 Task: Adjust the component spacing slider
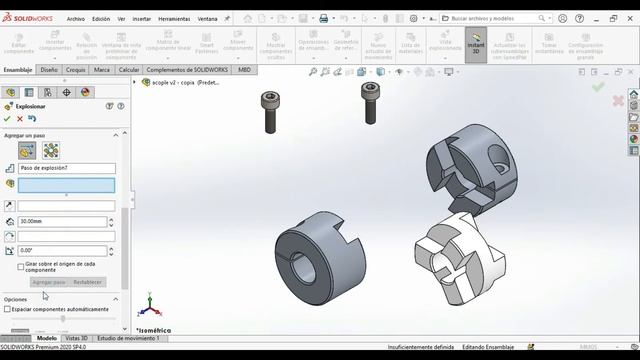[63, 318]
